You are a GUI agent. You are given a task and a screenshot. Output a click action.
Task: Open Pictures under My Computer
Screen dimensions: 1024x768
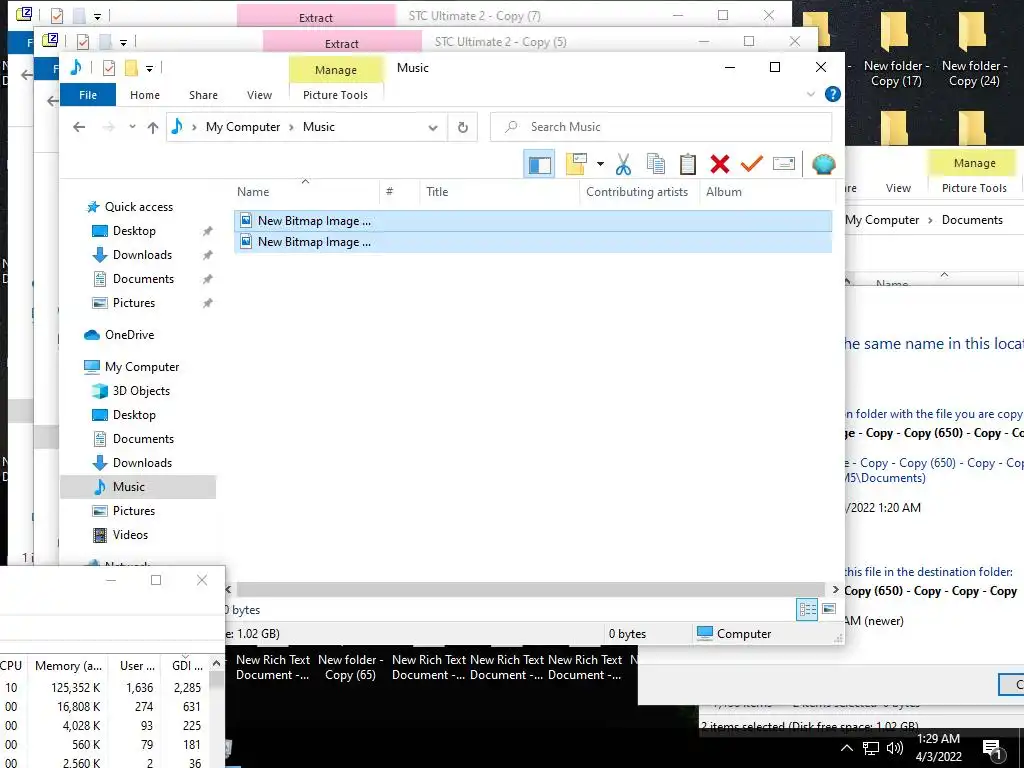tap(133, 511)
